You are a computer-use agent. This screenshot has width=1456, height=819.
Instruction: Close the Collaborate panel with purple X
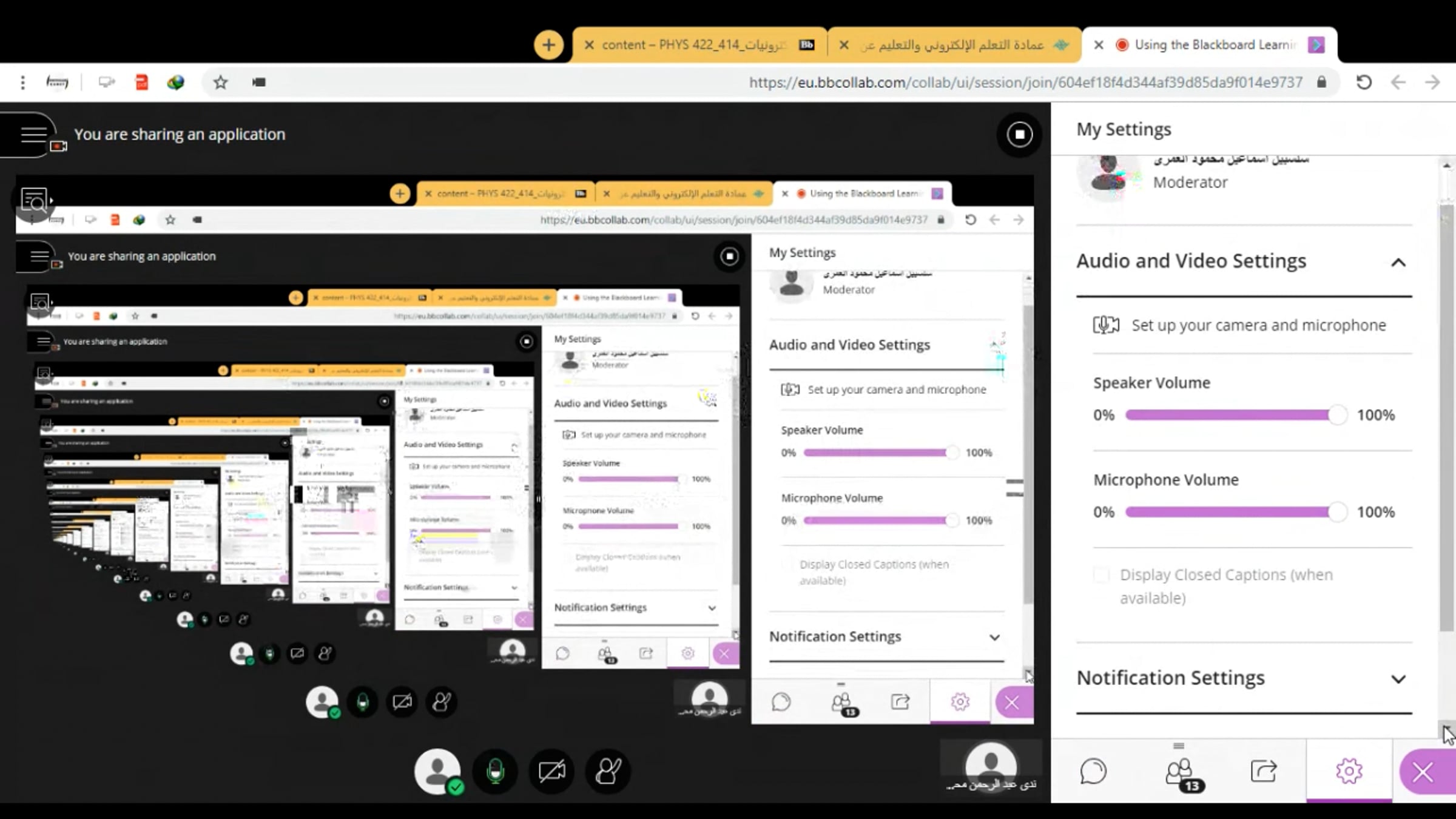coord(1423,772)
